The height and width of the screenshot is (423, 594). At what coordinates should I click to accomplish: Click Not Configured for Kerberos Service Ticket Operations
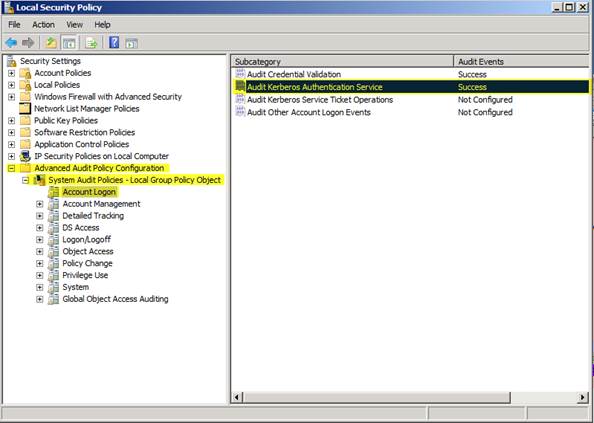(x=485, y=100)
